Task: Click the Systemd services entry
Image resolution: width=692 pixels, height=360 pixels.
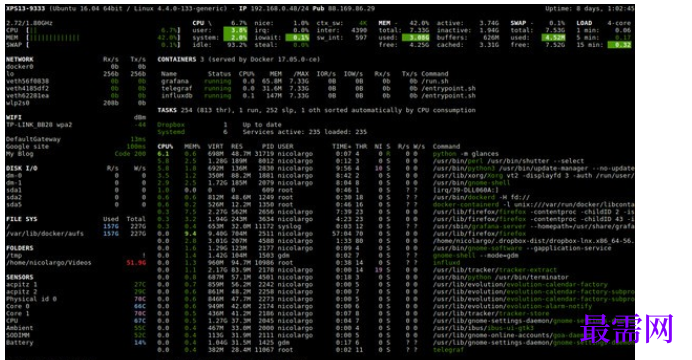Action: (171, 132)
